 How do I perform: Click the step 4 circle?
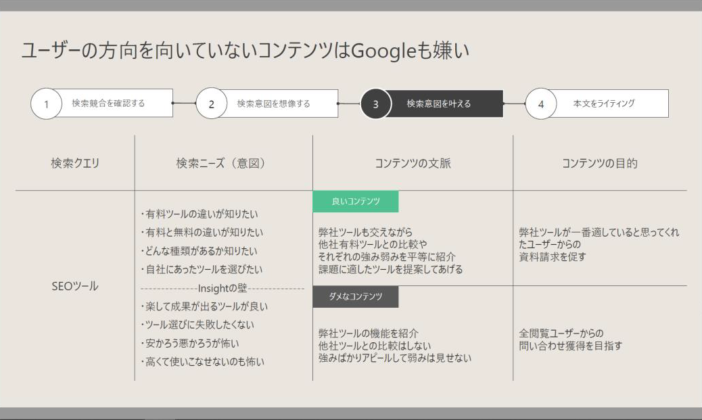click(x=540, y=103)
